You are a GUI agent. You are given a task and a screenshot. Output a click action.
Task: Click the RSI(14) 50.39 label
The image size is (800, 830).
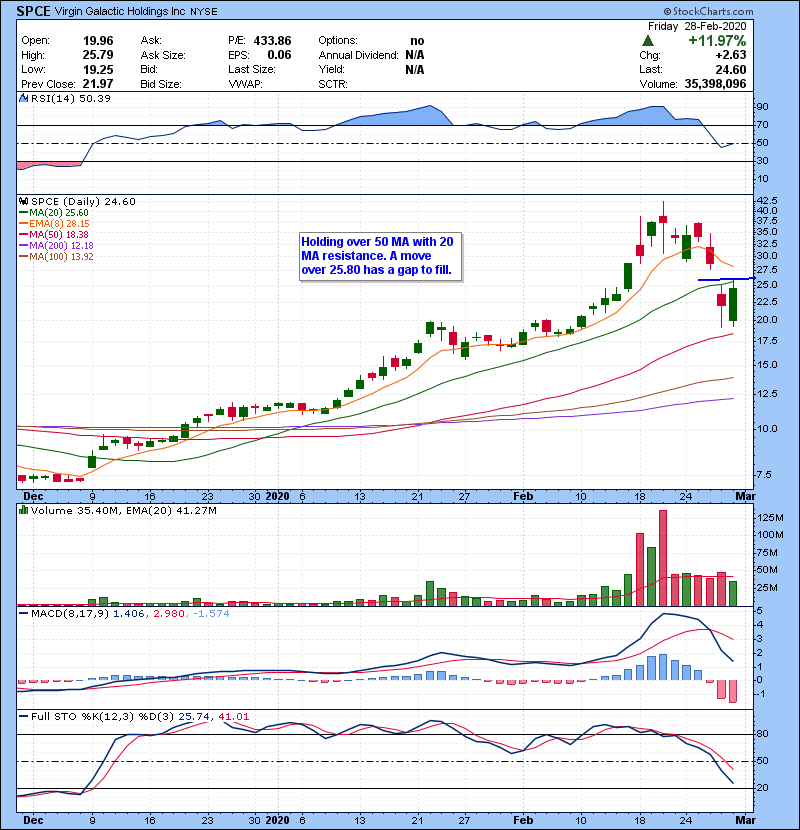(x=71, y=98)
